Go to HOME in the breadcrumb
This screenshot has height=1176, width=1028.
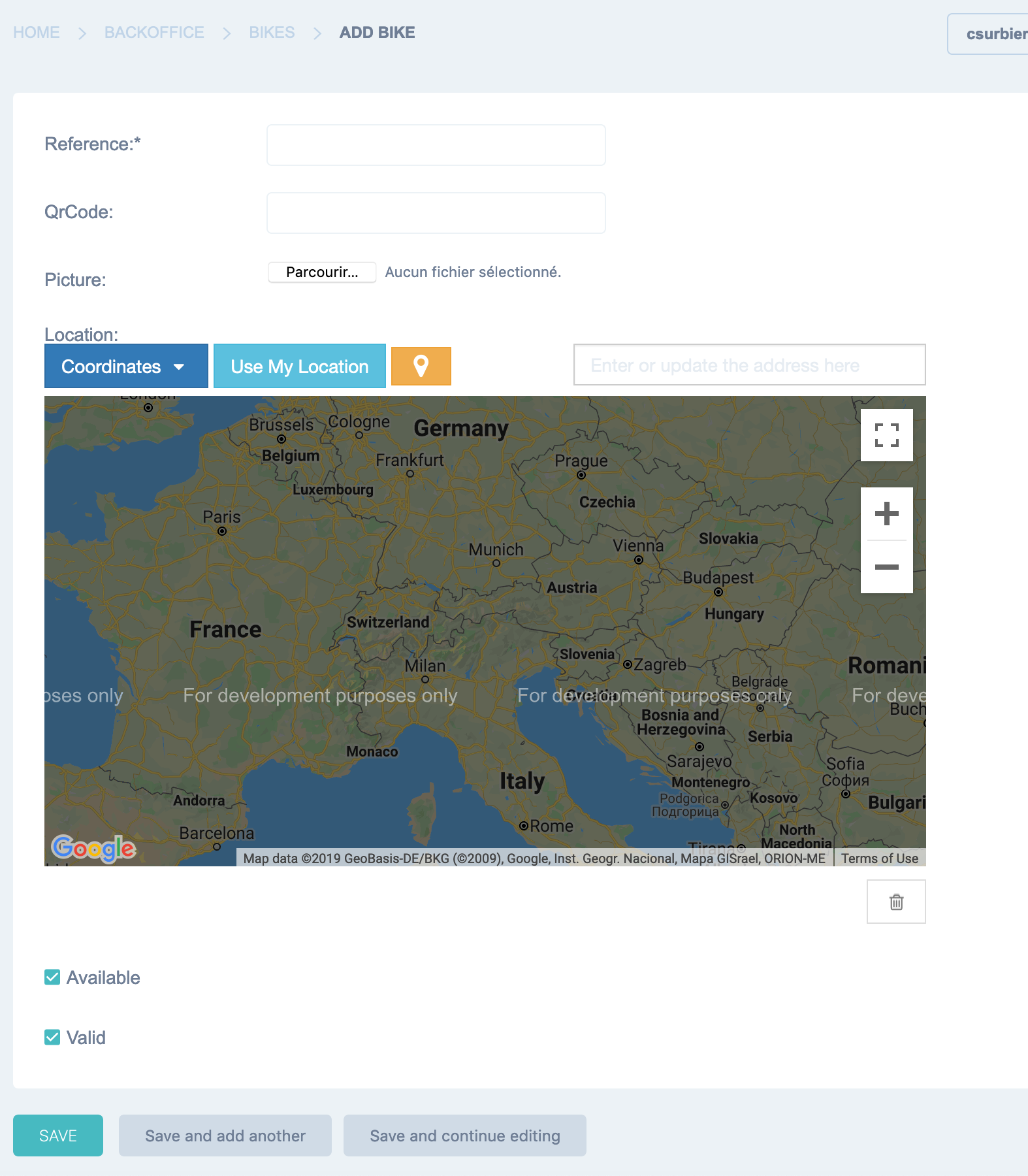coord(37,33)
